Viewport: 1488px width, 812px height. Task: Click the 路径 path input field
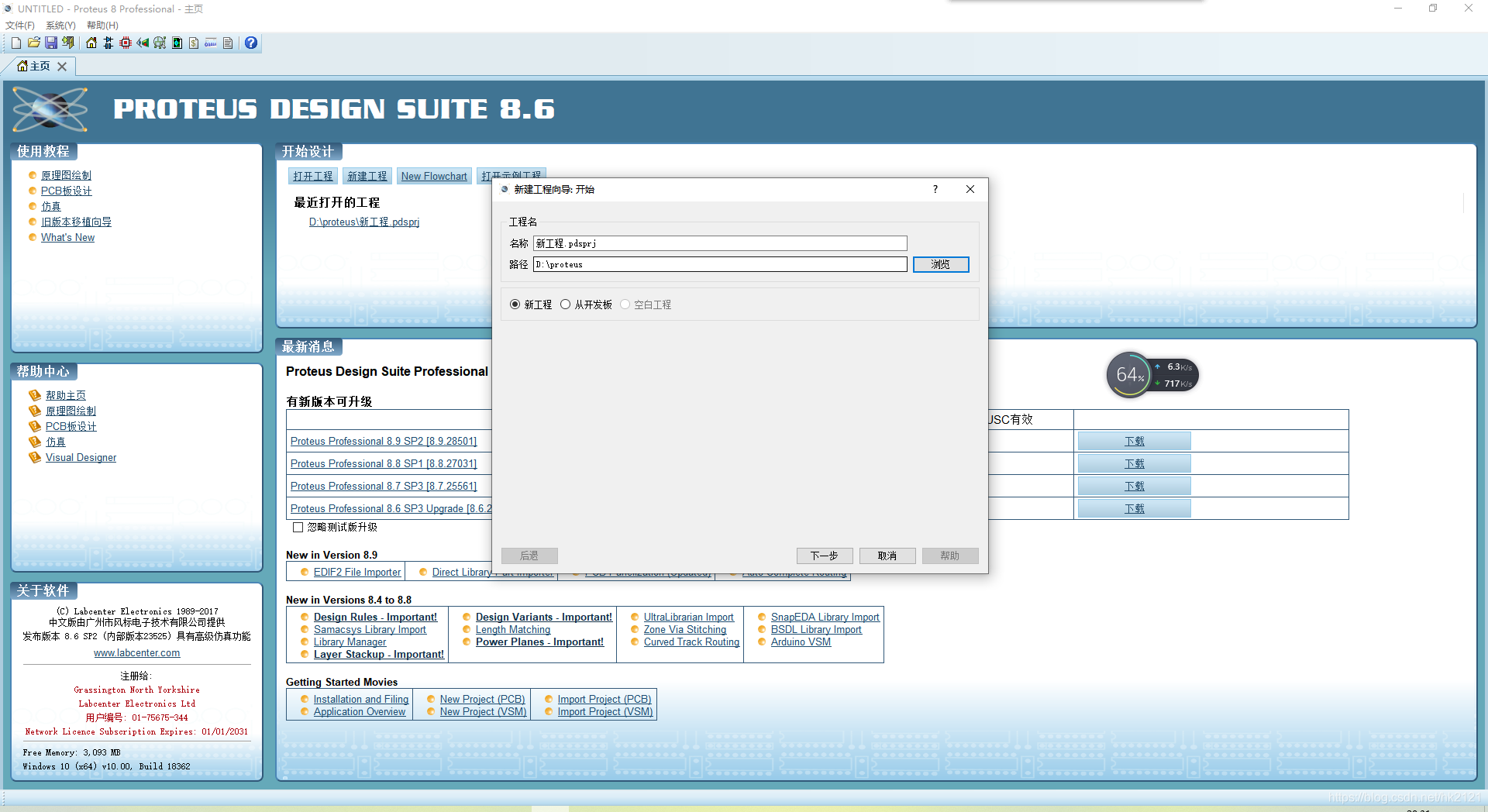pos(720,264)
